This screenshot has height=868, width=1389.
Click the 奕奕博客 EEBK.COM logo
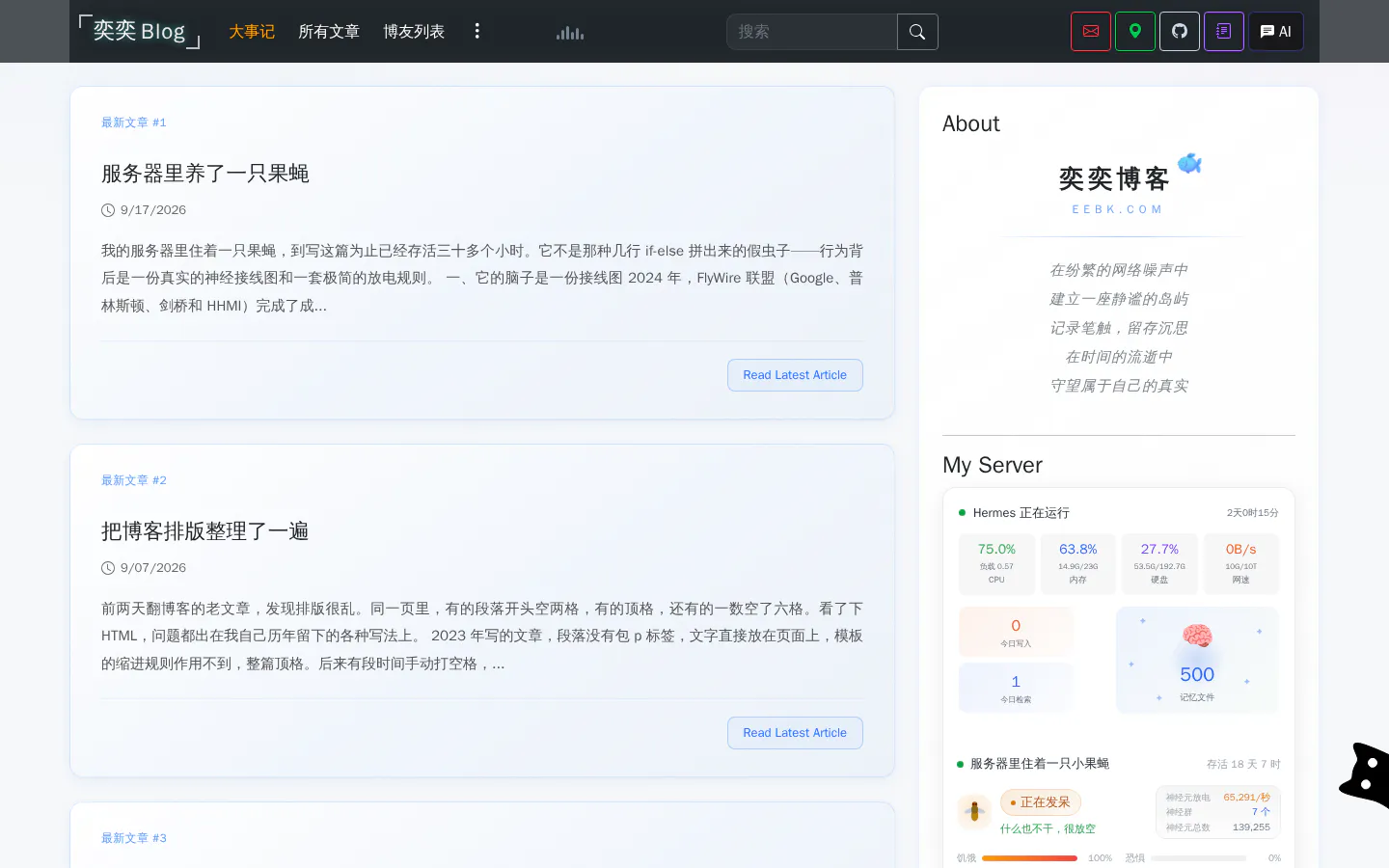click(1116, 190)
